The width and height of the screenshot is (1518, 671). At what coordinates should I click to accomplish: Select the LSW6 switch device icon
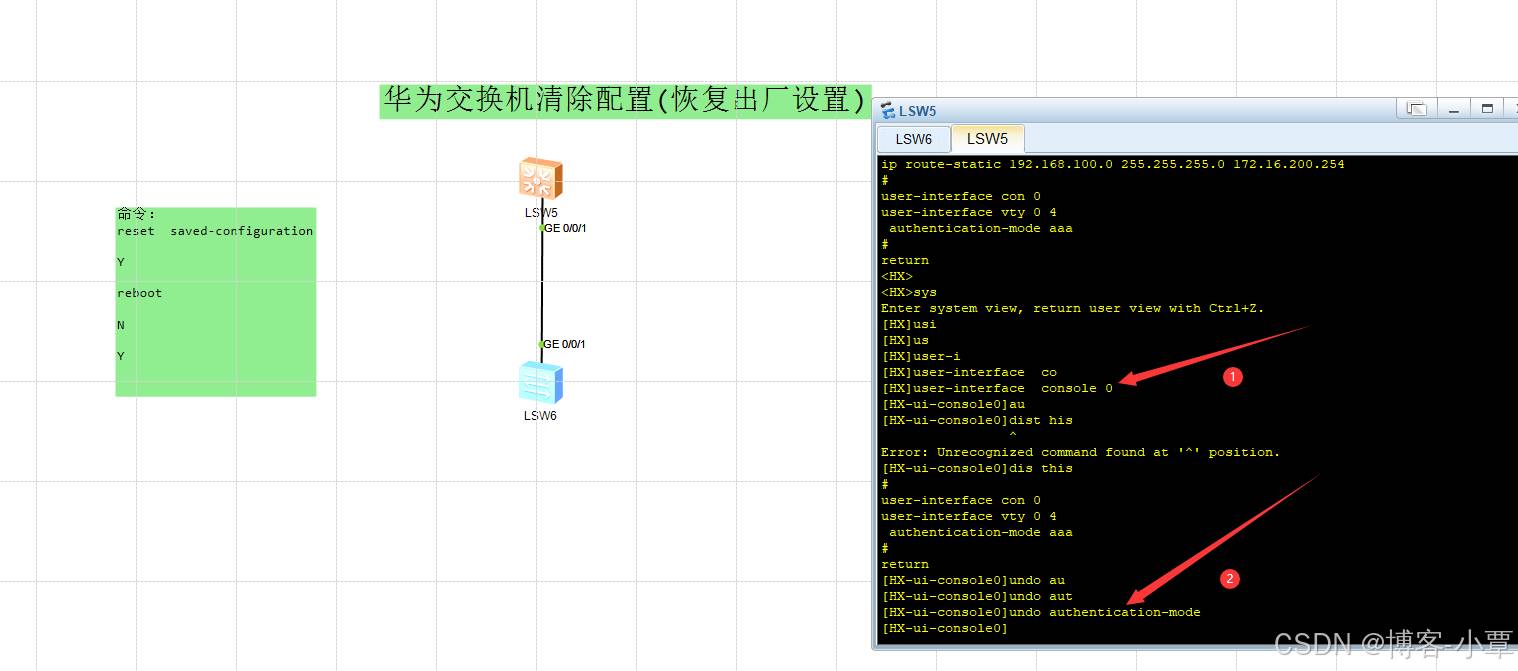541,383
